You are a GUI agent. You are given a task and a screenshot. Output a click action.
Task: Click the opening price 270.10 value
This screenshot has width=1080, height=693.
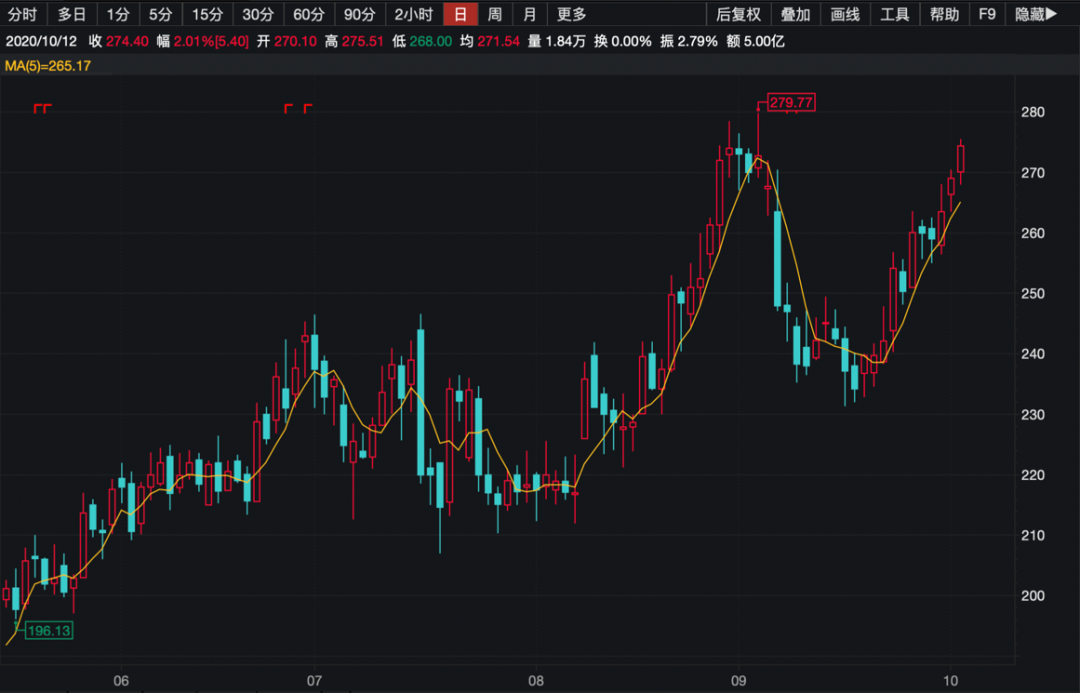point(295,41)
